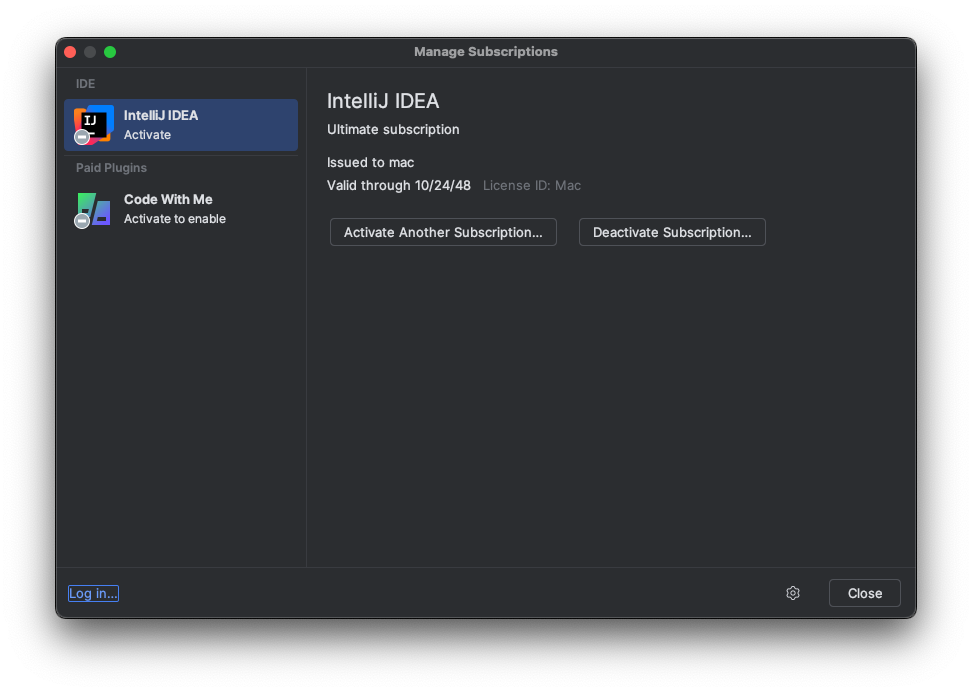Select the IntelliJ IDEA entry under IDE

click(x=180, y=124)
